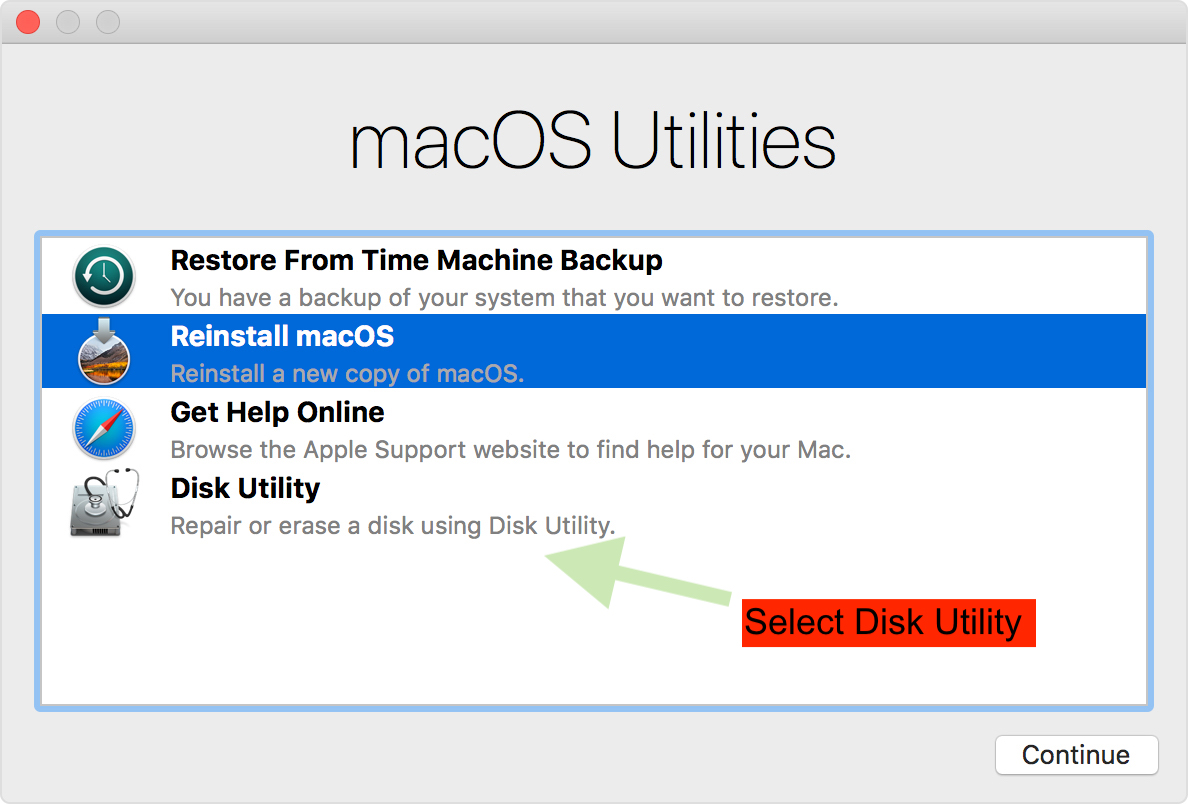The height and width of the screenshot is (804, 1188).
Task: Click "Repair or erase a disk" description
Action: (x=392, y=526)
